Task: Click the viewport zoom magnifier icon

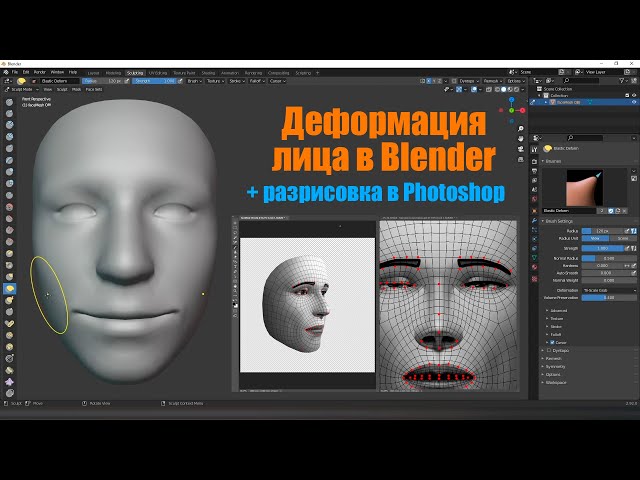Action: coord(521,129)
